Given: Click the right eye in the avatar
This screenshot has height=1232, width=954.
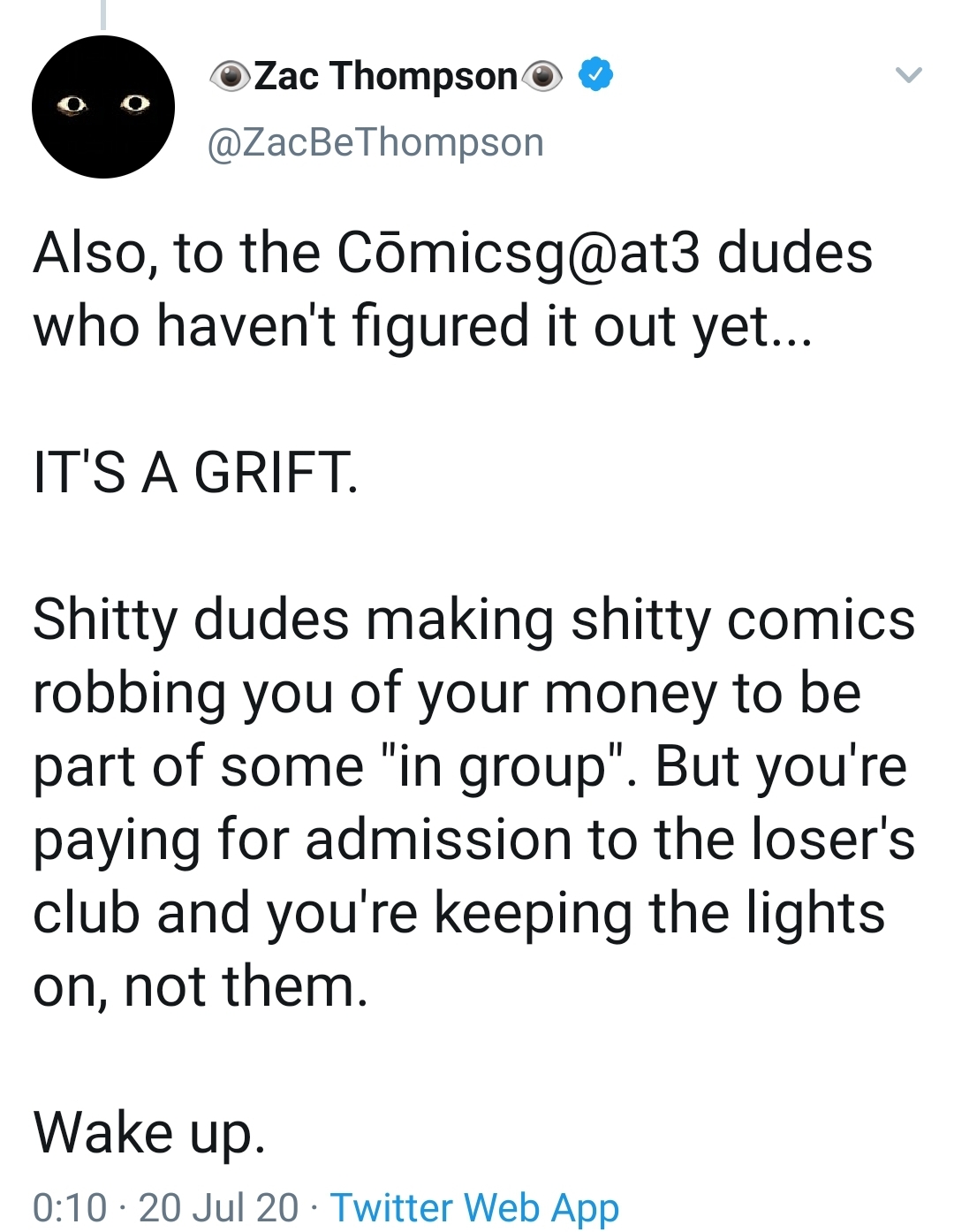Looking at the screenshot, I should click(x=135, y=104).
